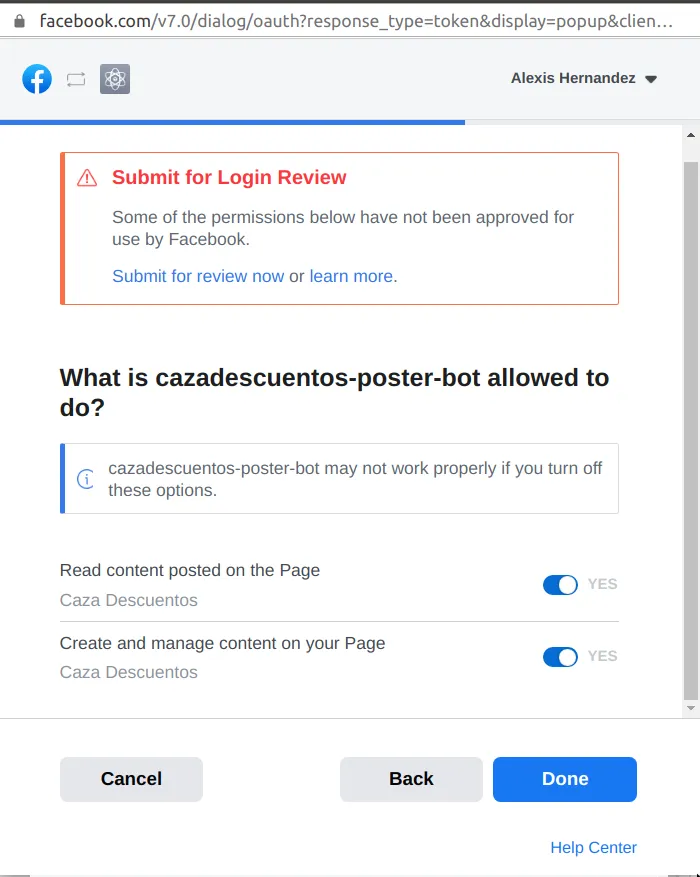The image size is (700, 877).
Task: Open the learn more link
Action: pyautogui.click(x=351, y=276)
